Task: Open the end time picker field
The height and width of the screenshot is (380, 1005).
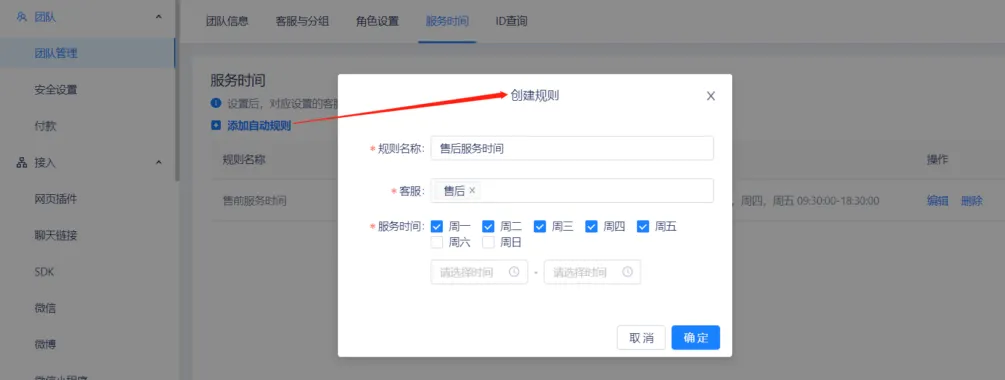Action: 592,272
